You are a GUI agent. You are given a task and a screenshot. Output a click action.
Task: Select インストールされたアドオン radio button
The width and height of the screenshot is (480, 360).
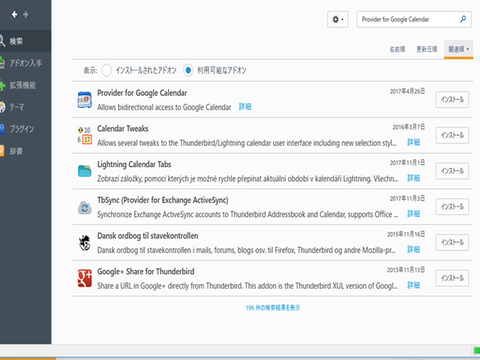107,70
